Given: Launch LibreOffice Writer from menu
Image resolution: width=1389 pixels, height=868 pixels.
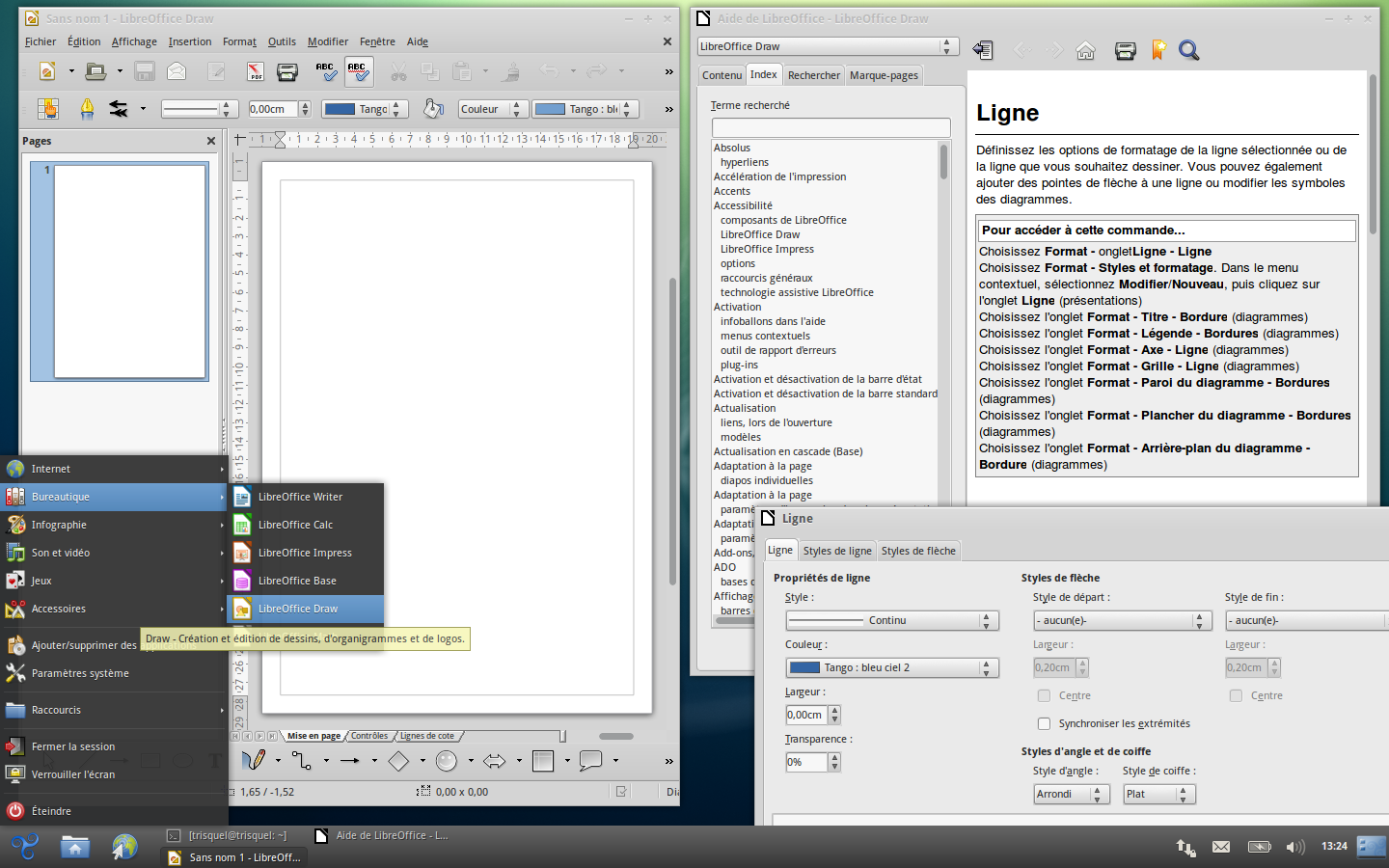Looking at the screenshot, I should click(x=306, y=497).
